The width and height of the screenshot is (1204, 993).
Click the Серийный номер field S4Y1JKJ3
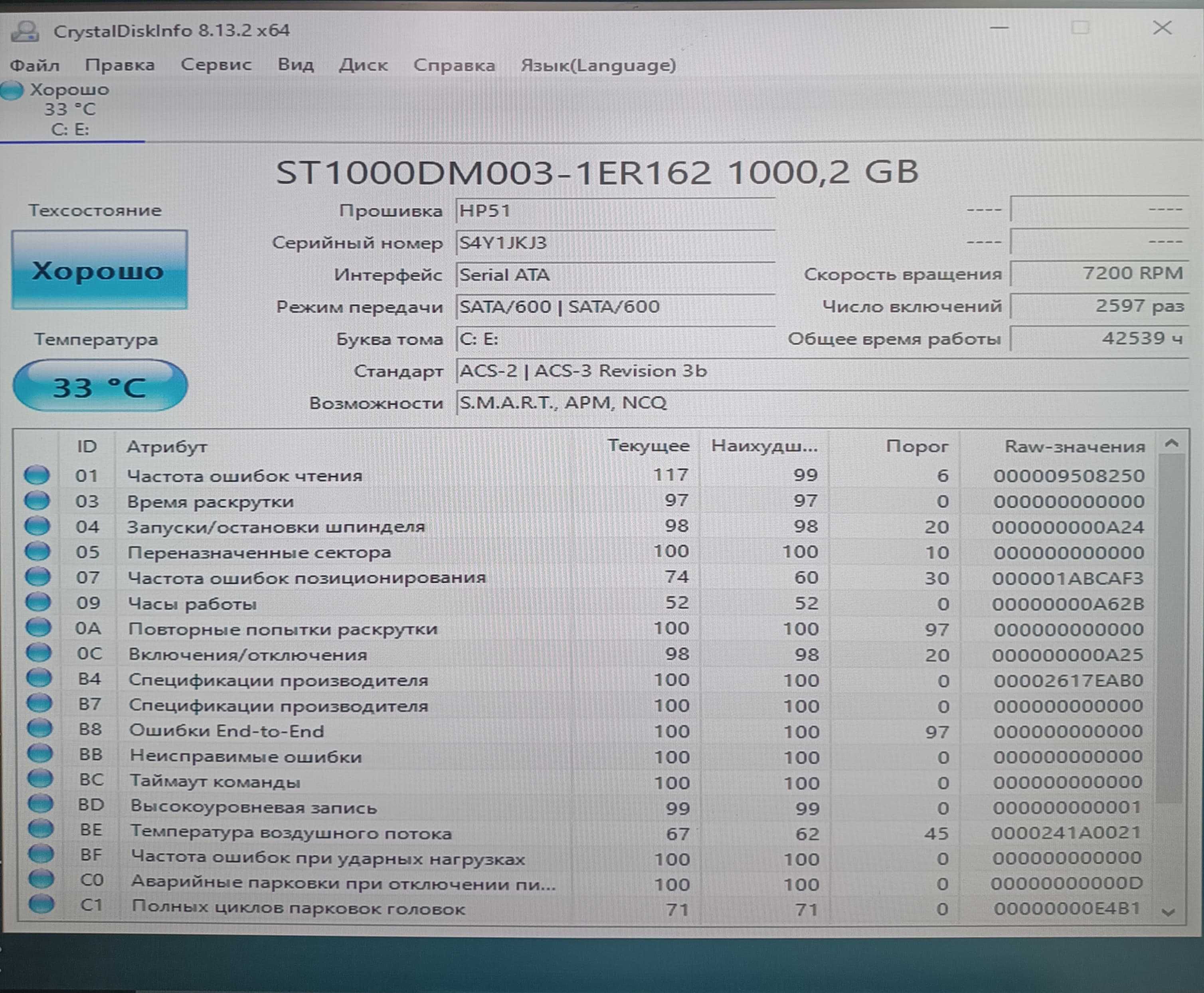click(x=615, y=243)
